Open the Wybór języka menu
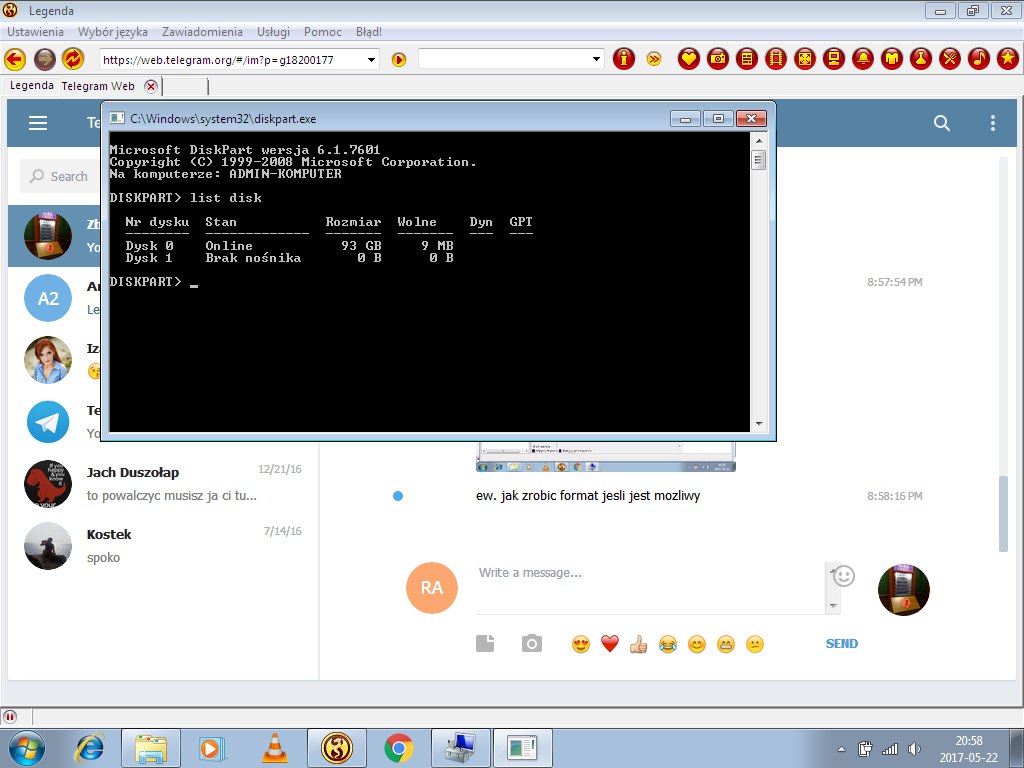Viewport: 1024px width, 768px height. click(x=112, y=31)
